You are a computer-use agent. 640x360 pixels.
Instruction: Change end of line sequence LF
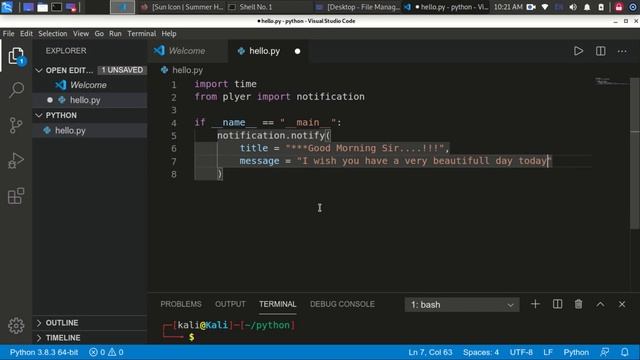coord(548,352)
